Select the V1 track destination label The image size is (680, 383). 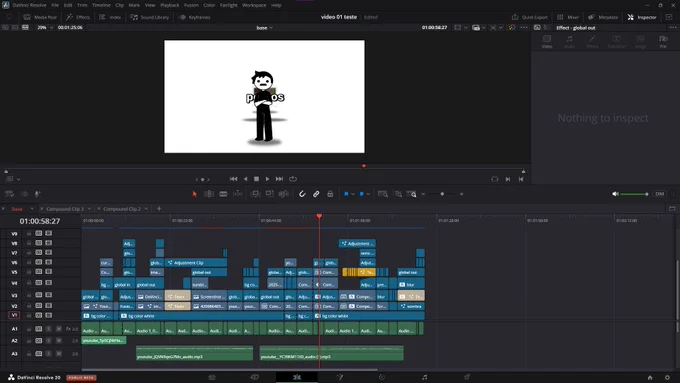point(14,315)
